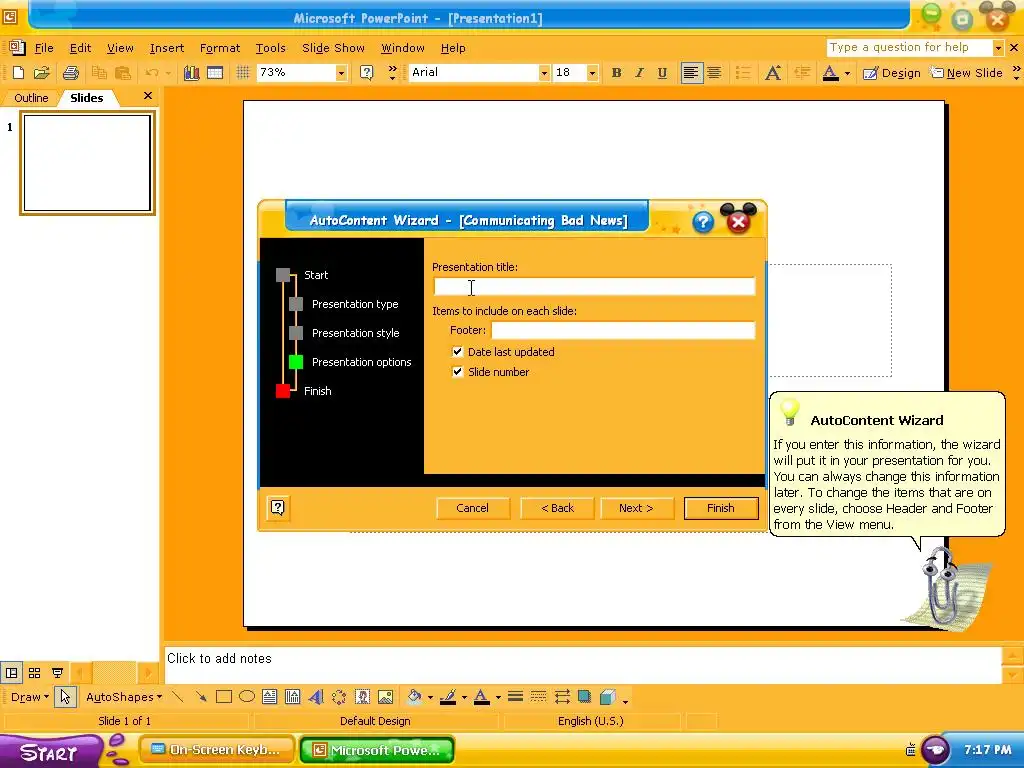This screenshot has width=1024, height=768.
Task: Start Slide Show from current slide button
Action: 57,673
